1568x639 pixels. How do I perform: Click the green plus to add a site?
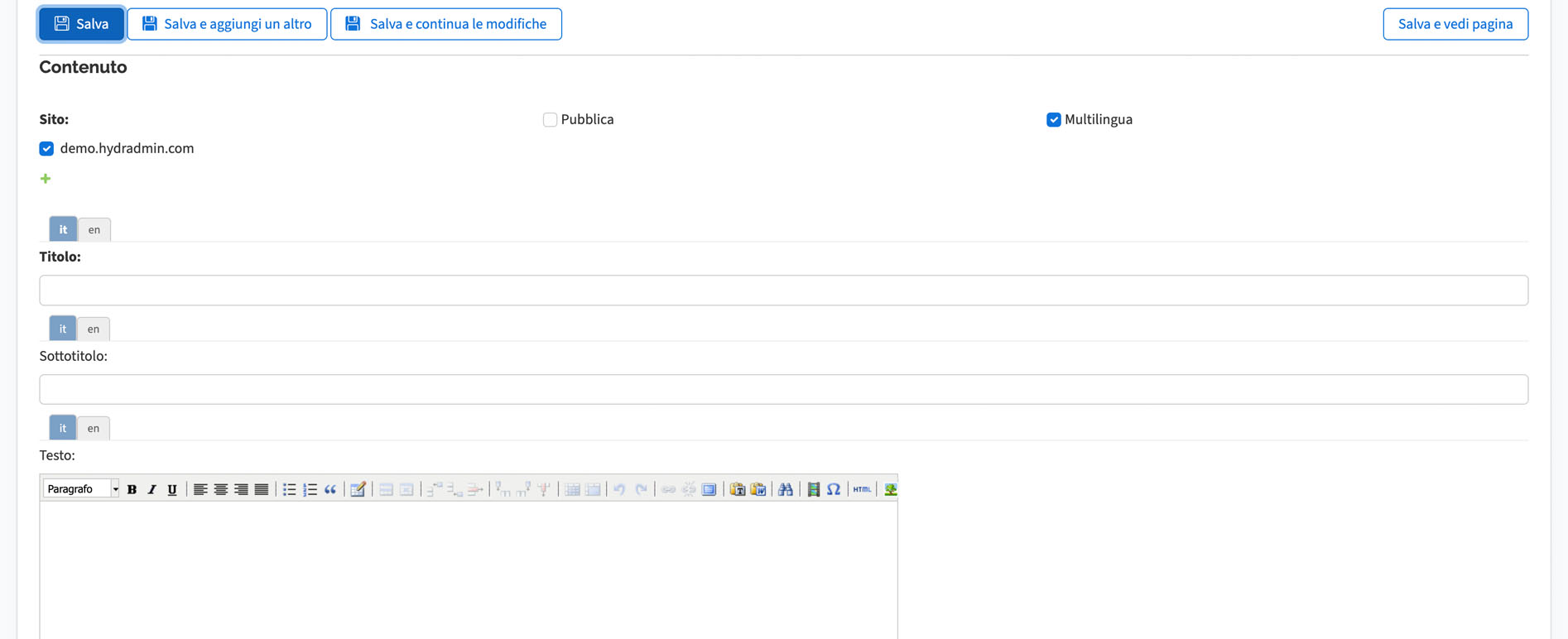point(46,179)
